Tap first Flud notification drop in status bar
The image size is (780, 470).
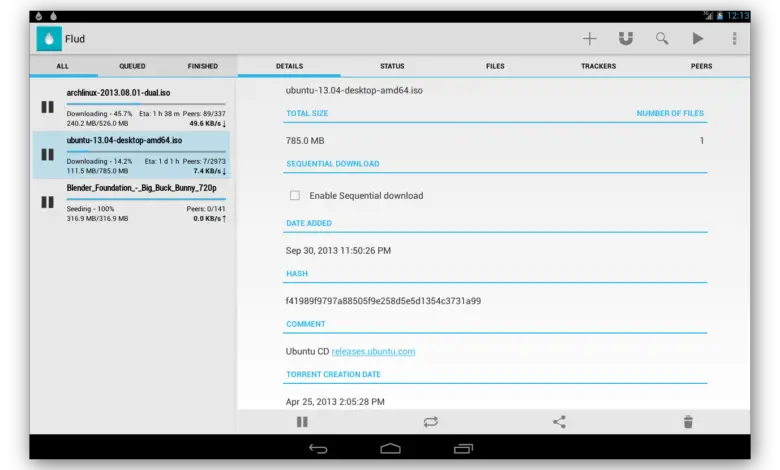[x=39, y=16]
